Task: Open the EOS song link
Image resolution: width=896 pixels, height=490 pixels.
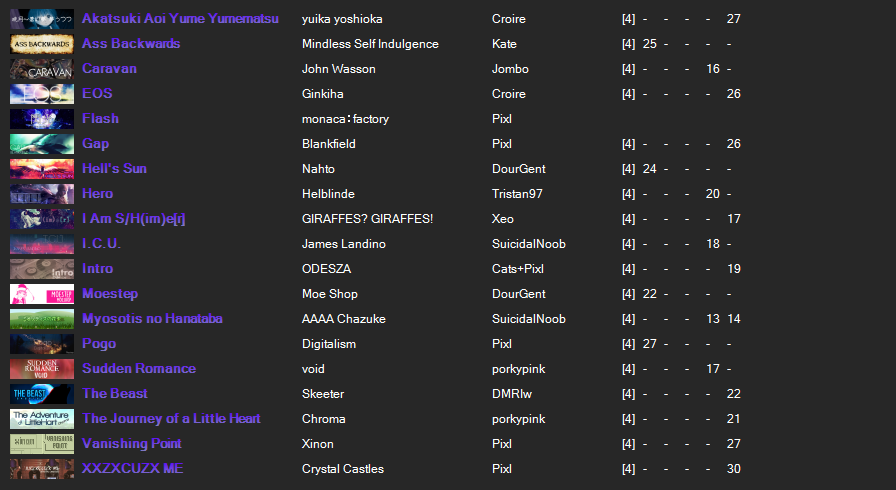Action: (x=97, y=94)
